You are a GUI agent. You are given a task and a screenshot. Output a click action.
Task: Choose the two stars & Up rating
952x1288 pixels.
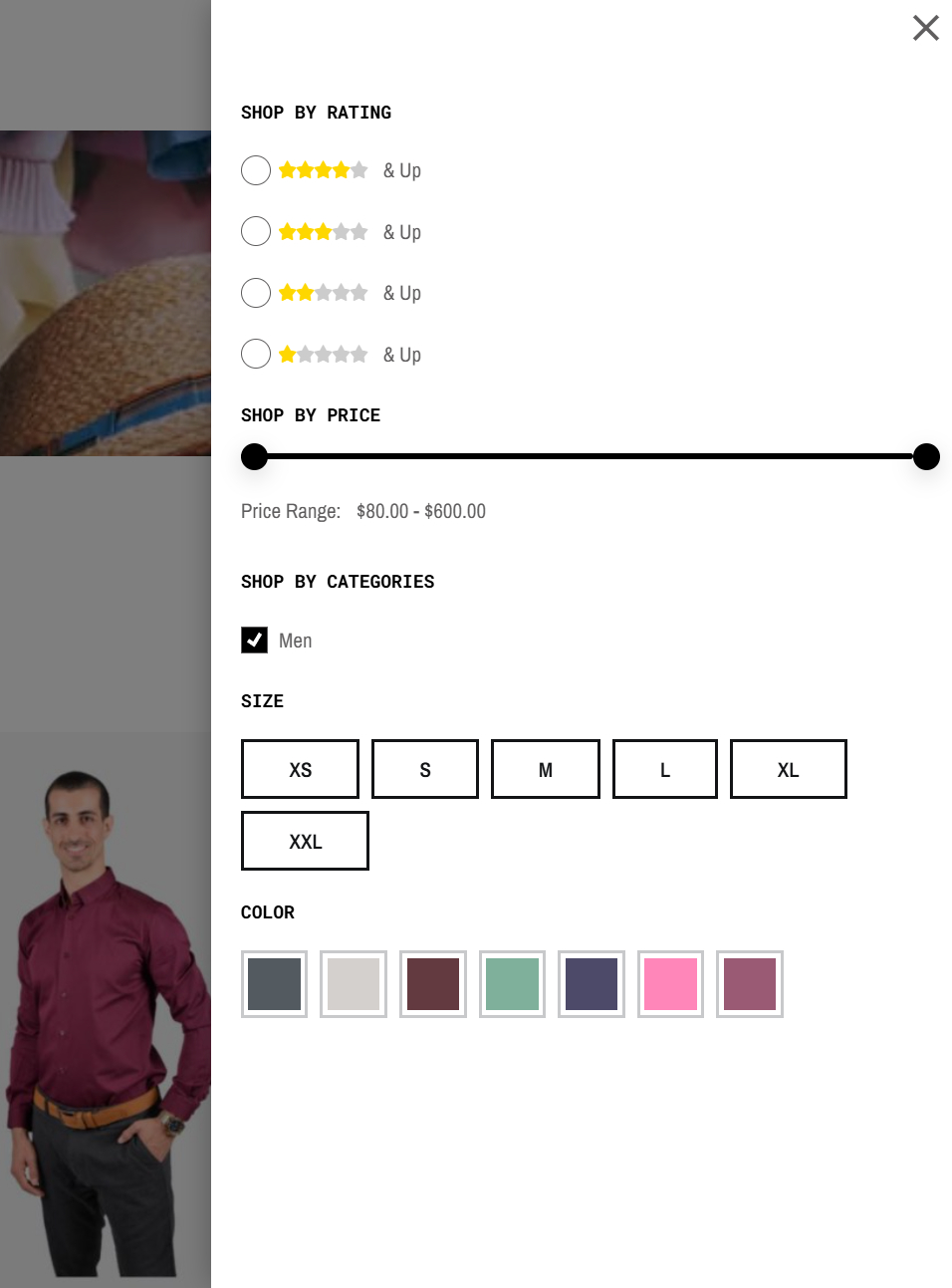coord(256,293)
